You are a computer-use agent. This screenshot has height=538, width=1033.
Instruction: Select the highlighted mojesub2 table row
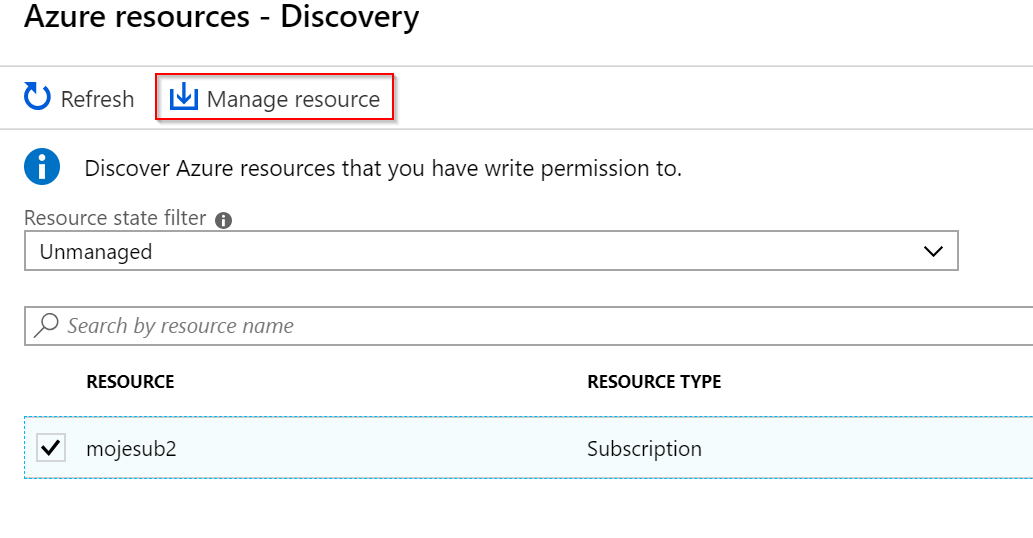[x=528, y=448]
